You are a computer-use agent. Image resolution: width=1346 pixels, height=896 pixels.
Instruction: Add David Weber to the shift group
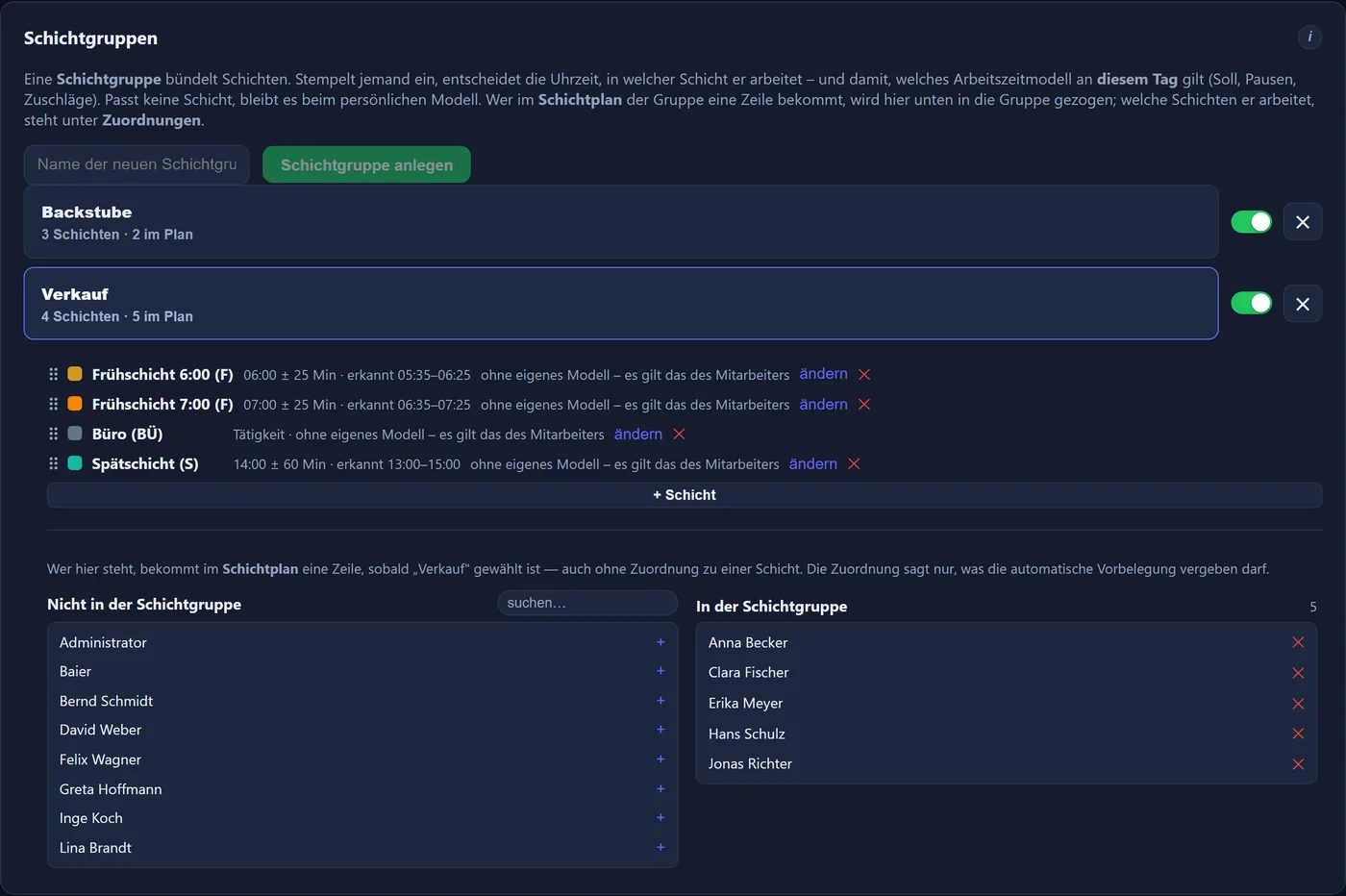click(661, 730)
